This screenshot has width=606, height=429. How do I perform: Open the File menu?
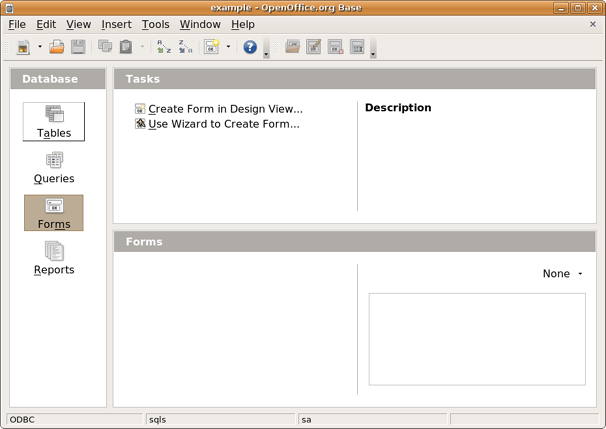click(x=17, y=24)
